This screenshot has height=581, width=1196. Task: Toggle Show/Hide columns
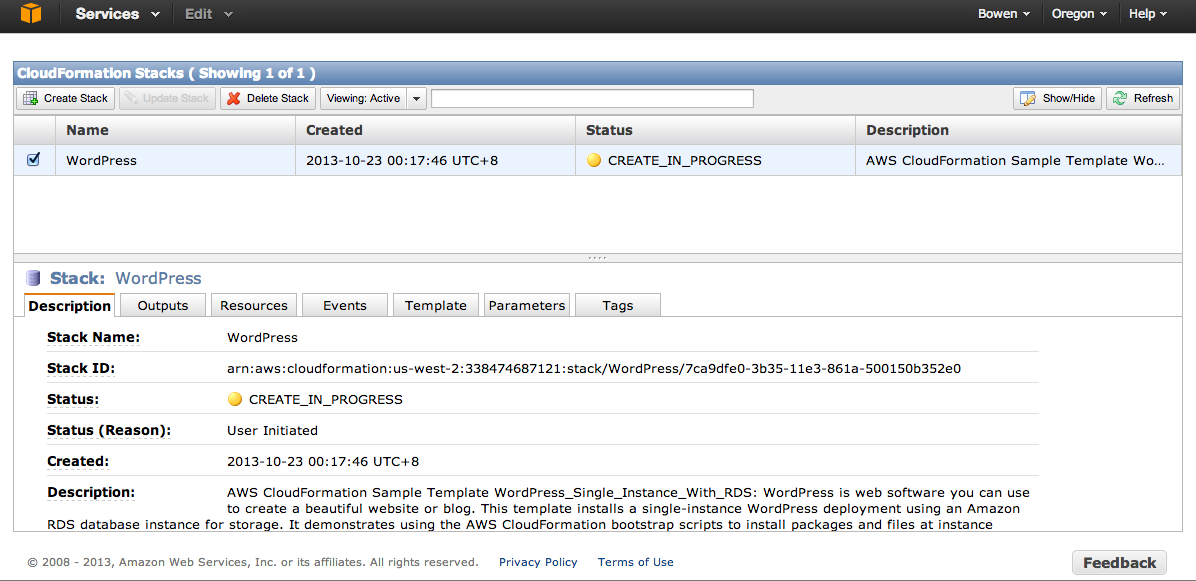click(1057, 98)
